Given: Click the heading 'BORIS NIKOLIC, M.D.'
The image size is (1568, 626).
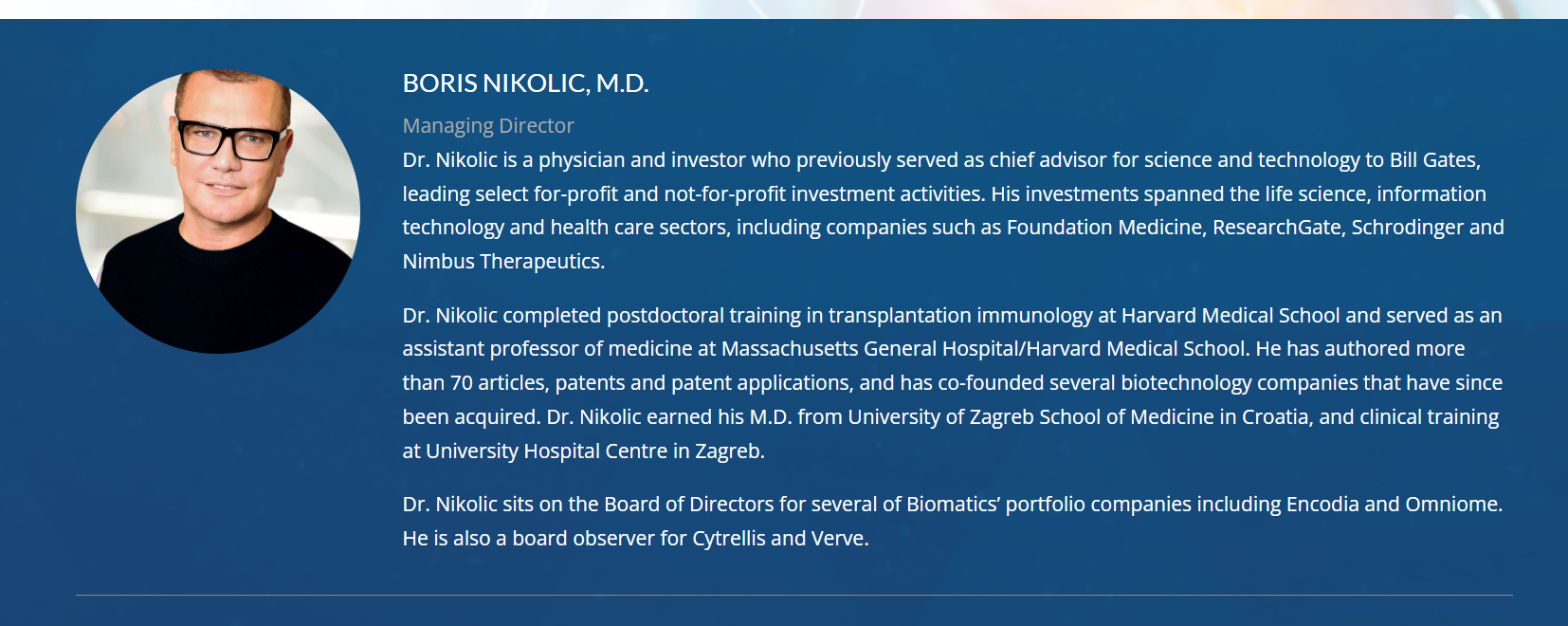Looking at the screenshot, I should point(525,83).
